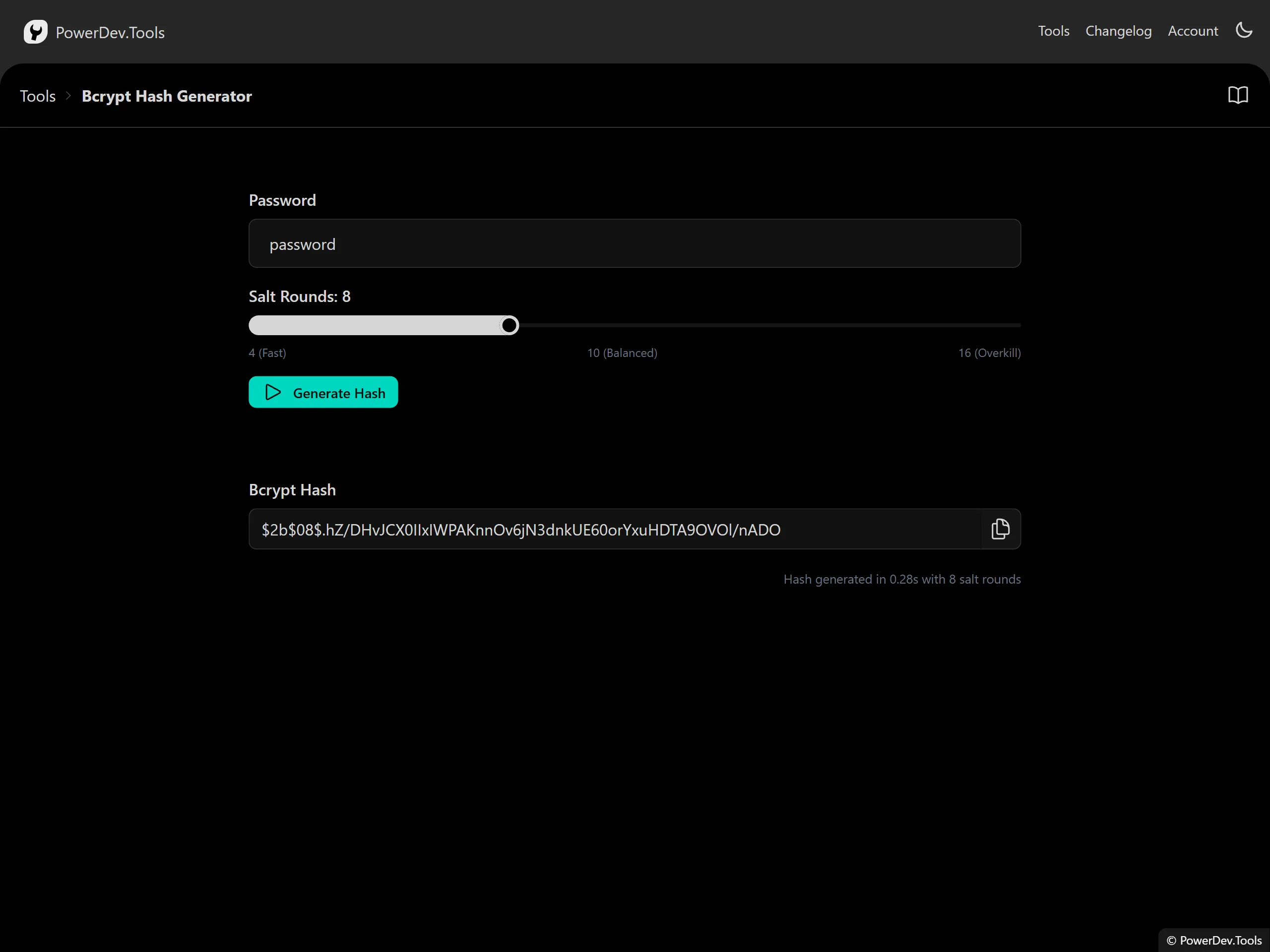Go to the Account section
The height and width of the screenshot is (952, 1270).
(1193, 31)
